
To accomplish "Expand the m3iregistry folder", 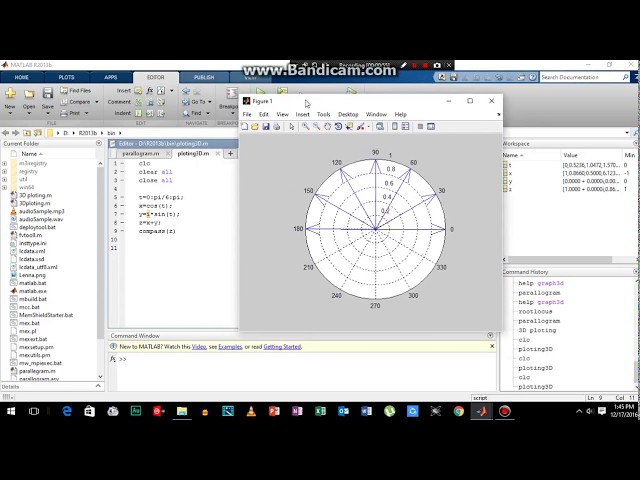I will tap(4, 163).
